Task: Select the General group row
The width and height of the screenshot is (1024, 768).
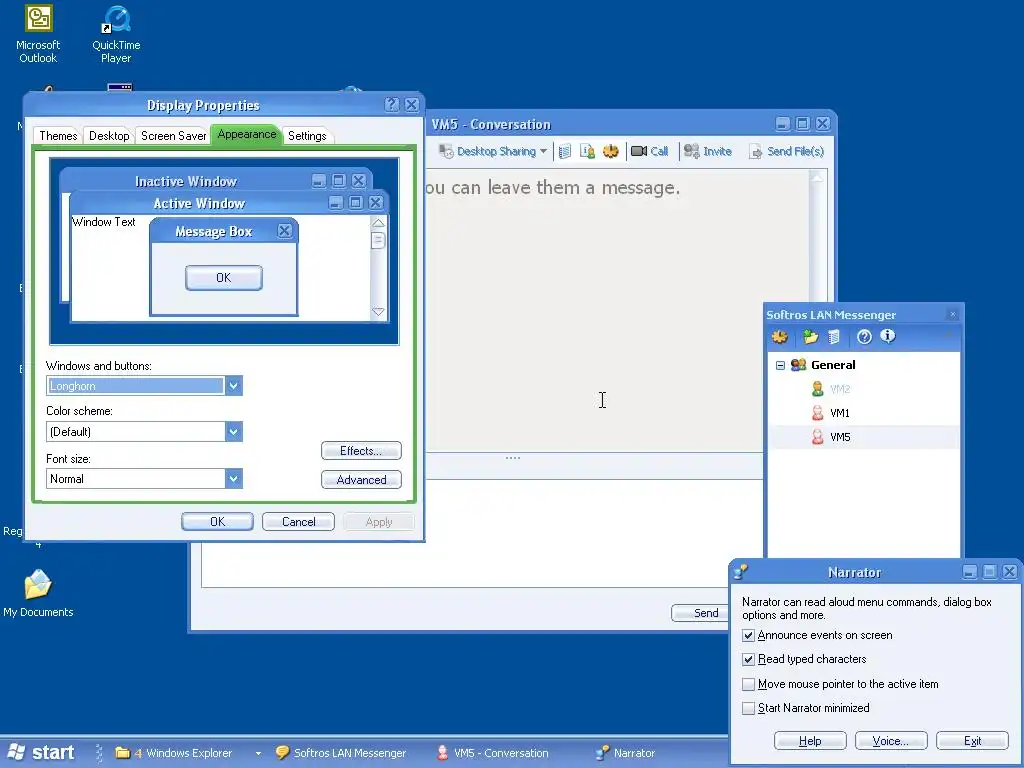Action: click(833, 365)
